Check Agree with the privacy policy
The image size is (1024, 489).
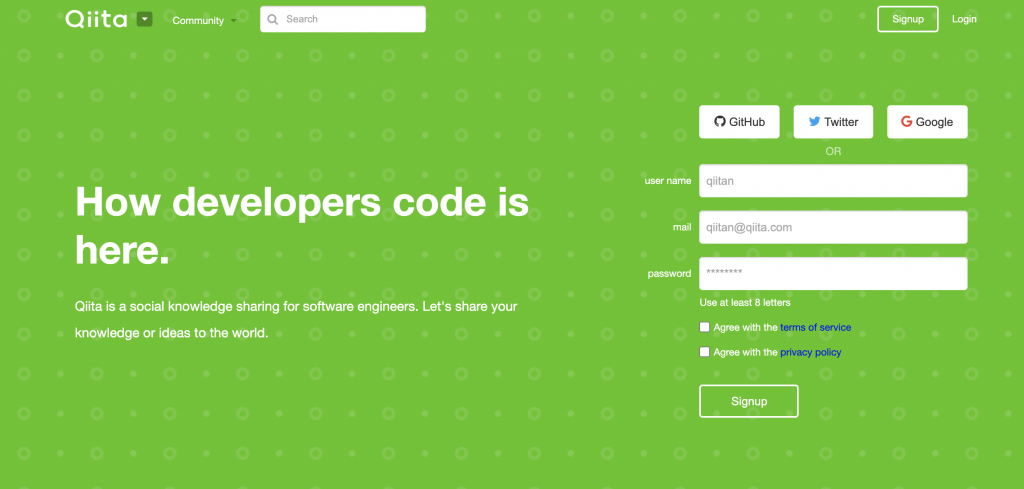(704, 352)
